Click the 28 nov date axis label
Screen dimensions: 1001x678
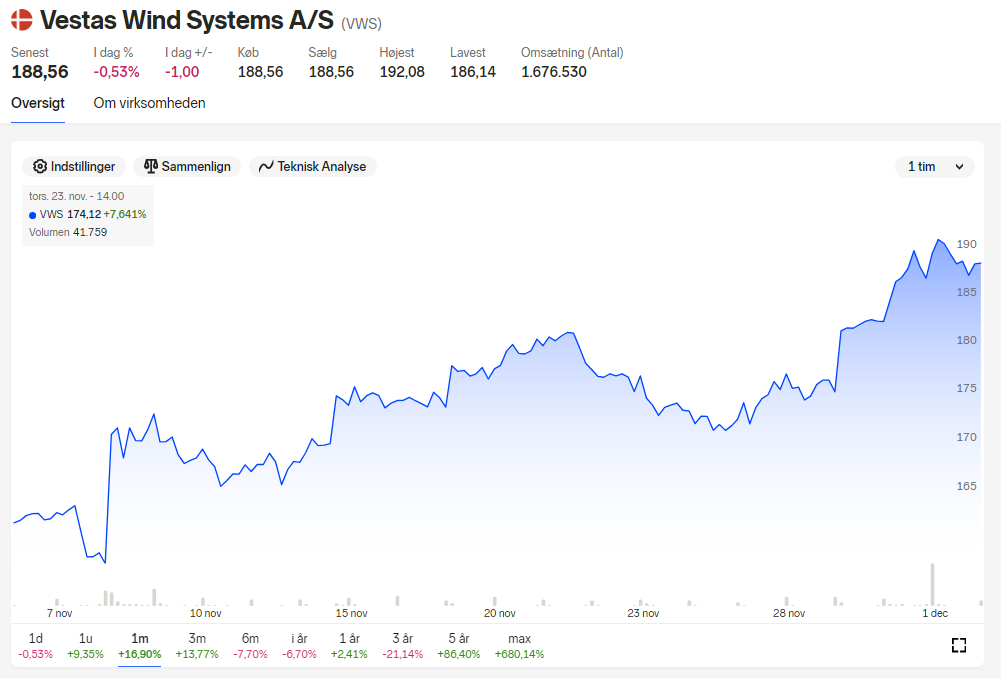789,613
